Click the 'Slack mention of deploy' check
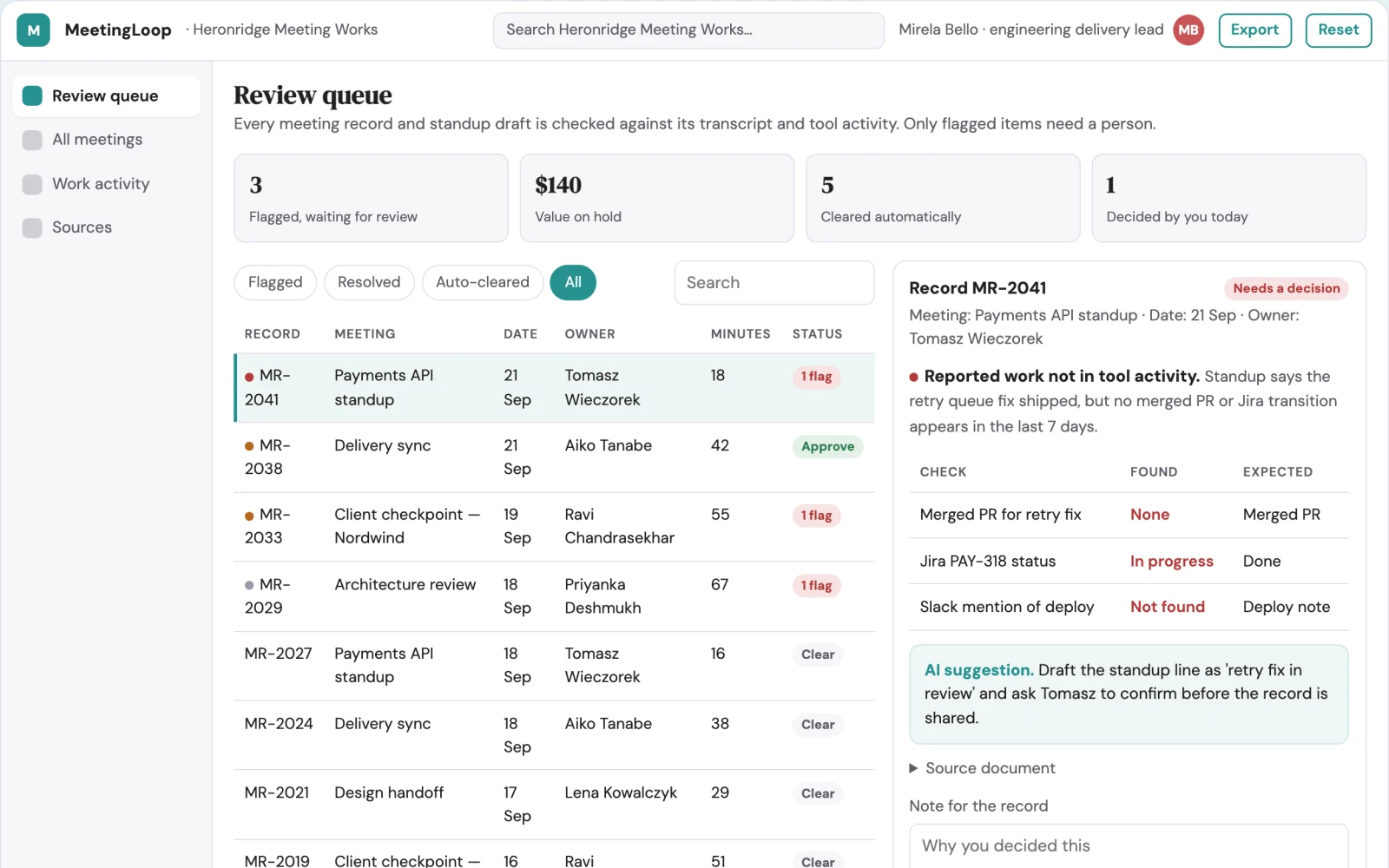1389x868 pixels. tap(1006, 608)
